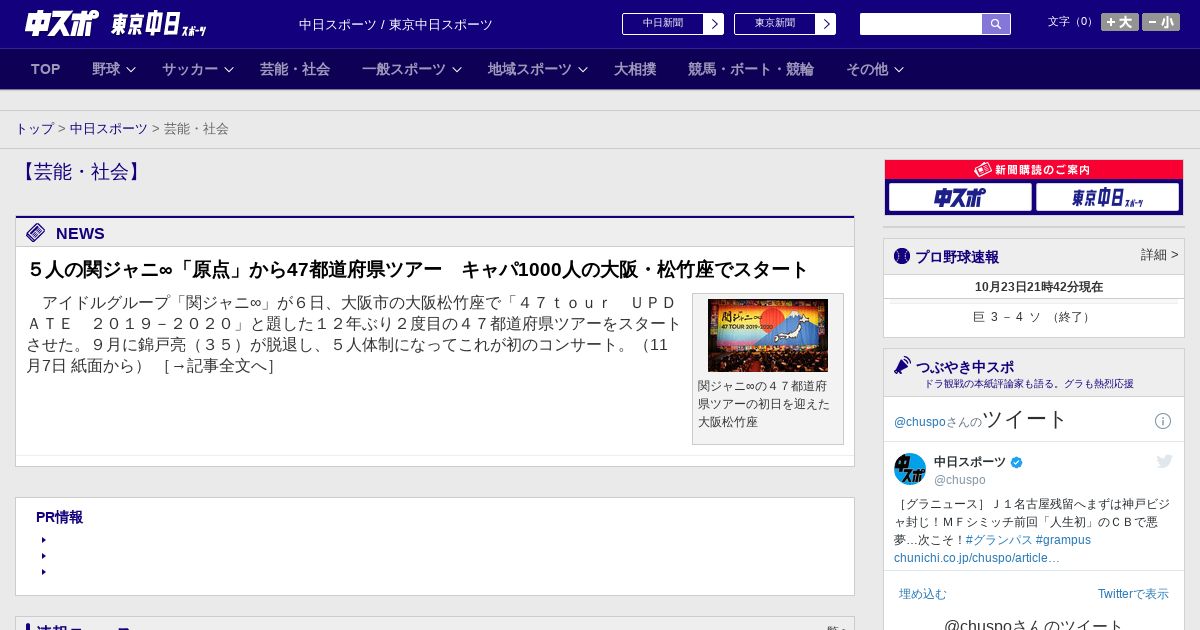Image resolution: width=1200 pixels, height=630 pixels.
Task: Click 新聞購読のご案内 banner header
Action: click(x=1034, y=170)
